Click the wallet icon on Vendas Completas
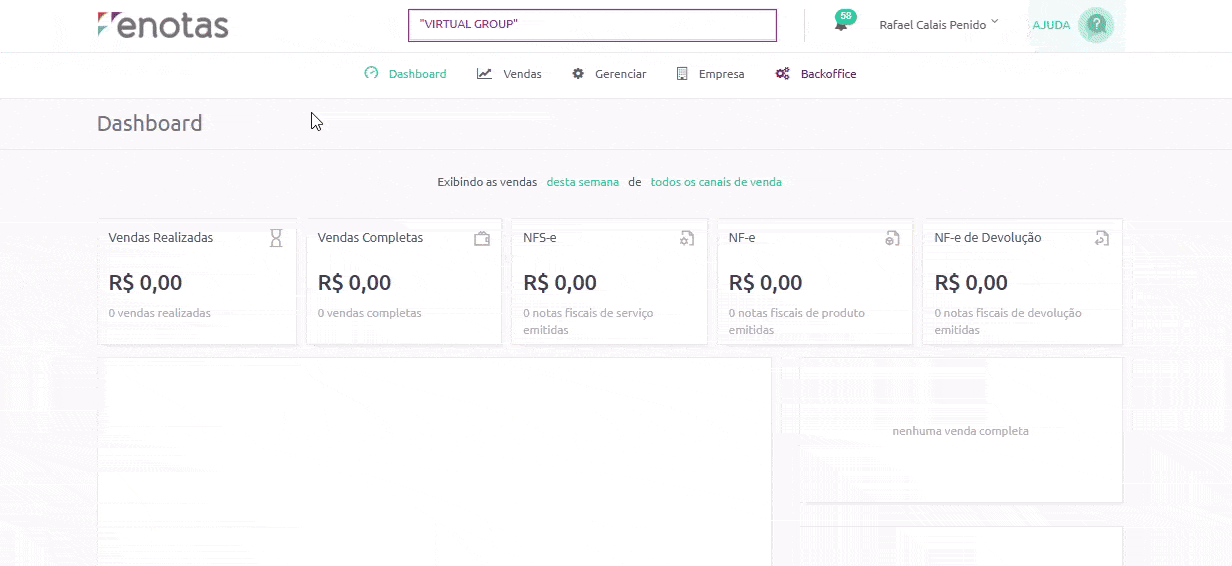The image size is (1232, 566). pyautogui.click(x=482, y=239)
